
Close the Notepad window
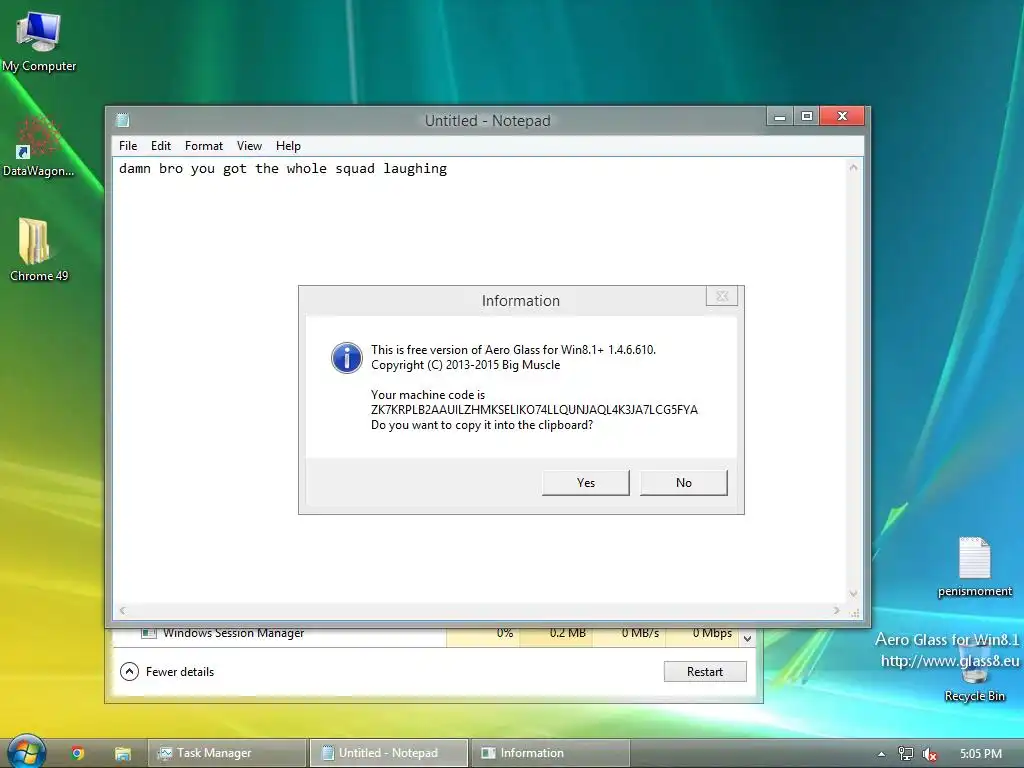(x=842, y=116)
